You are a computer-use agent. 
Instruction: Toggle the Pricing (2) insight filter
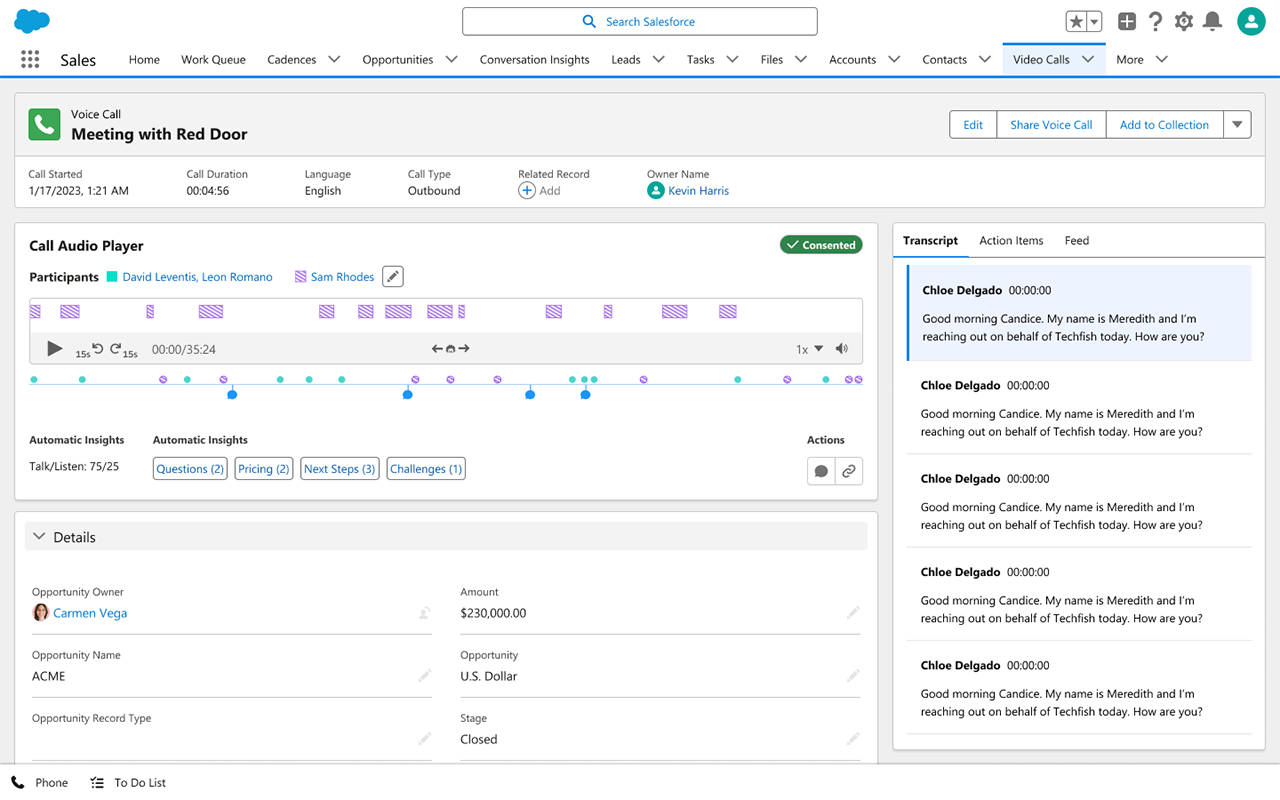point(263,469)
